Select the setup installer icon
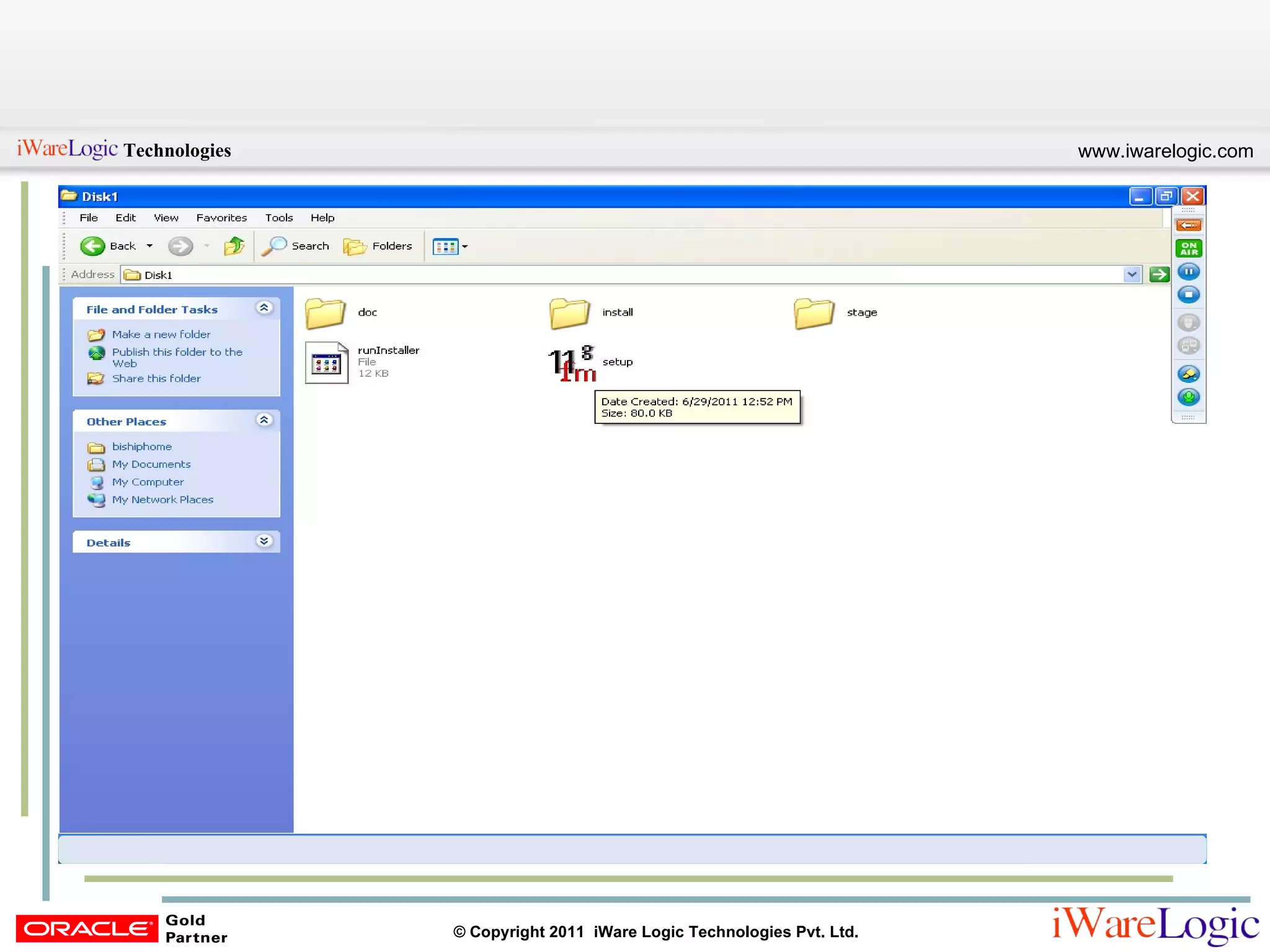 coord(571,363)
